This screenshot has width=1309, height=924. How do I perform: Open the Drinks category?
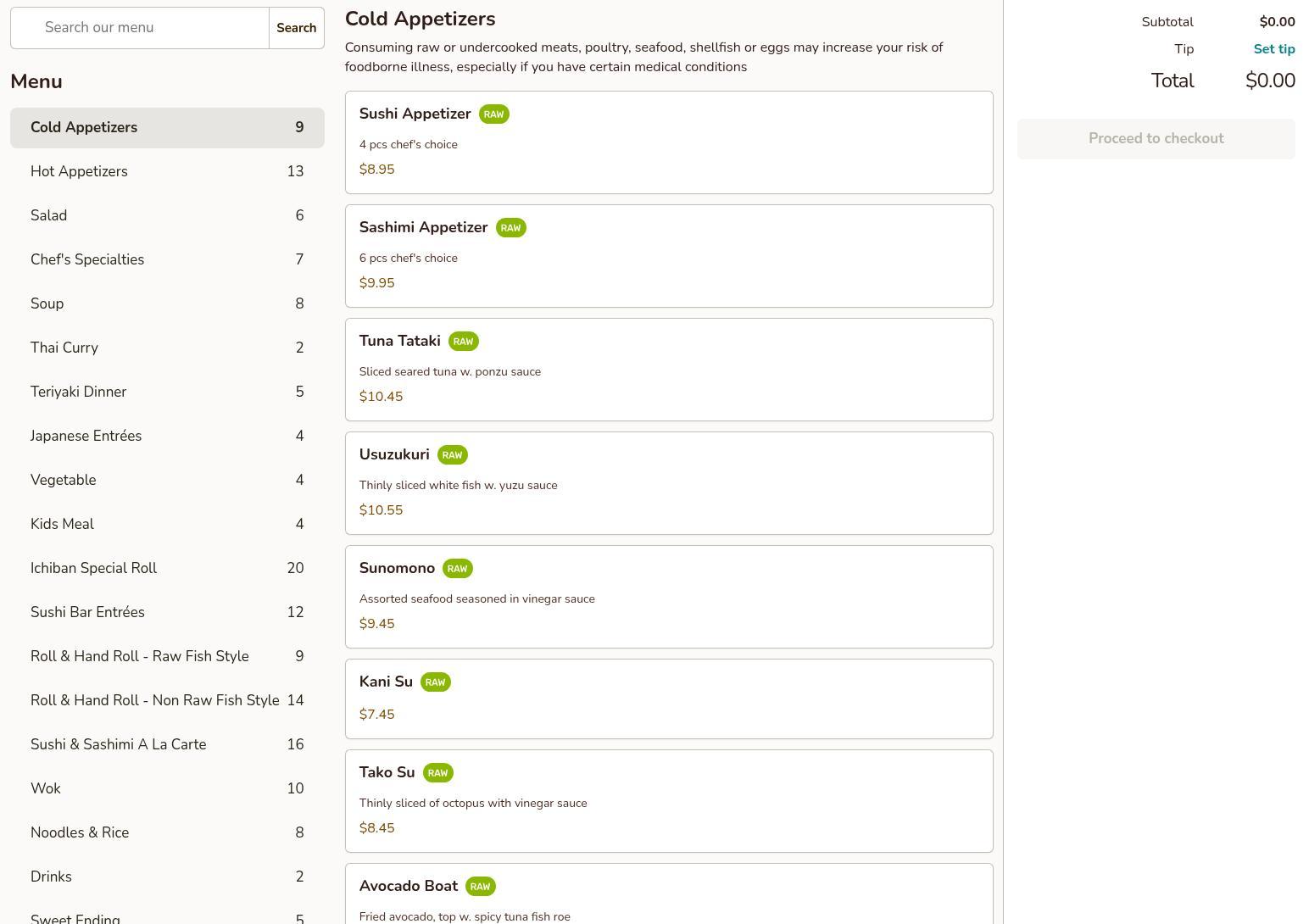(x=167, y=877)
